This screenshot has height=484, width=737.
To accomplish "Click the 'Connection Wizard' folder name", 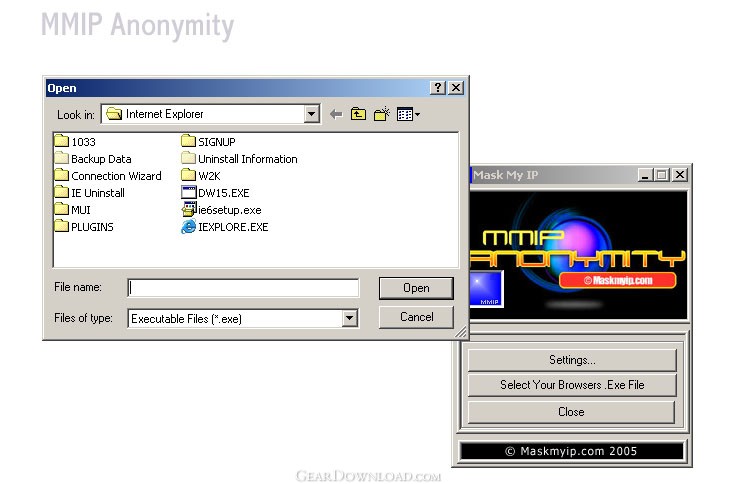I will pyautogui.click(x=116, y=176).
